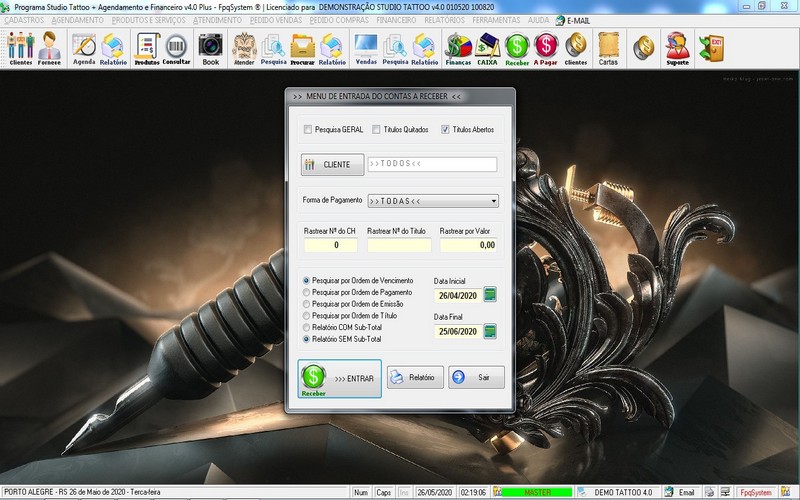Open the Agenda toolbar icon
800x500 pixels.
click(x=84, y=48)
